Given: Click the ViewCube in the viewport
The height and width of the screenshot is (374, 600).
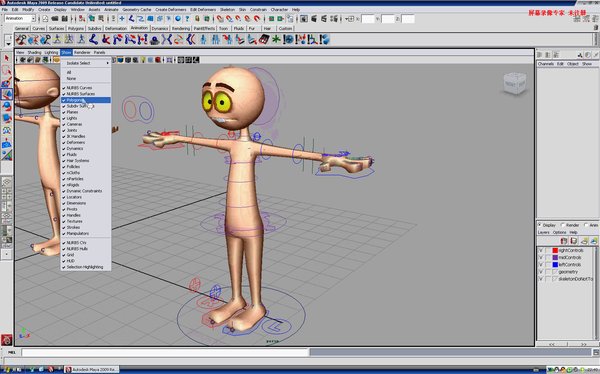Looking at the screenshot, I should point(515,83).
